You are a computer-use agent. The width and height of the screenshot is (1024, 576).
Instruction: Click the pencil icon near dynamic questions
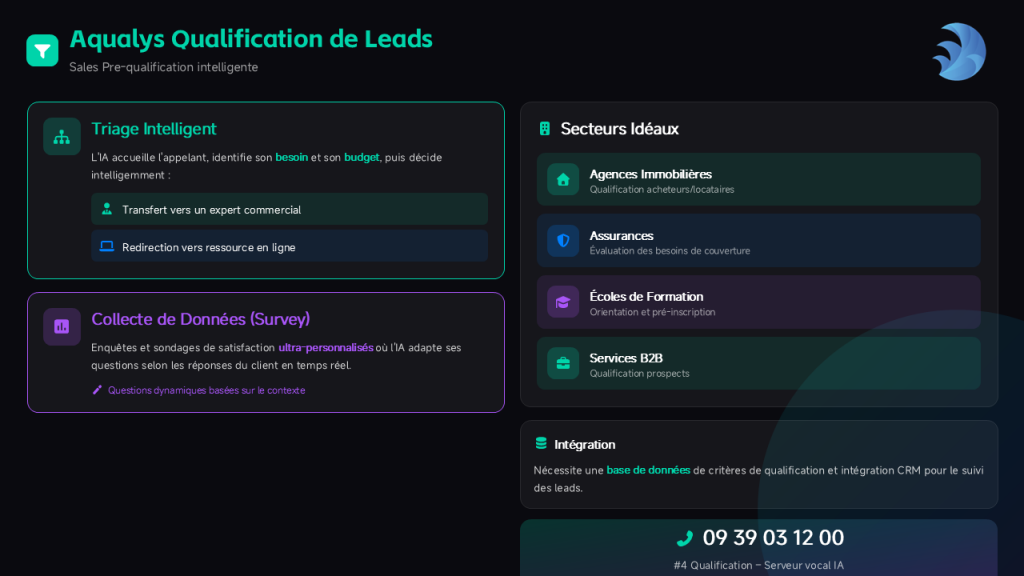(x=97, y=390)
